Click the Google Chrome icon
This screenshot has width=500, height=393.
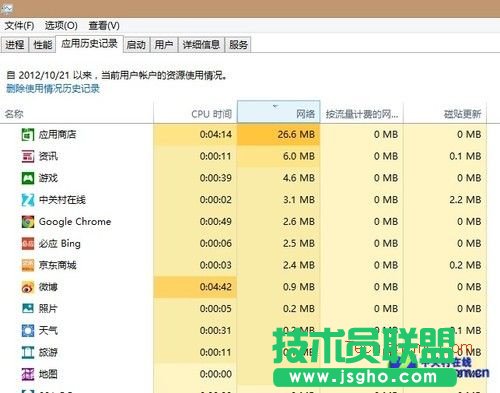[28, 222]
